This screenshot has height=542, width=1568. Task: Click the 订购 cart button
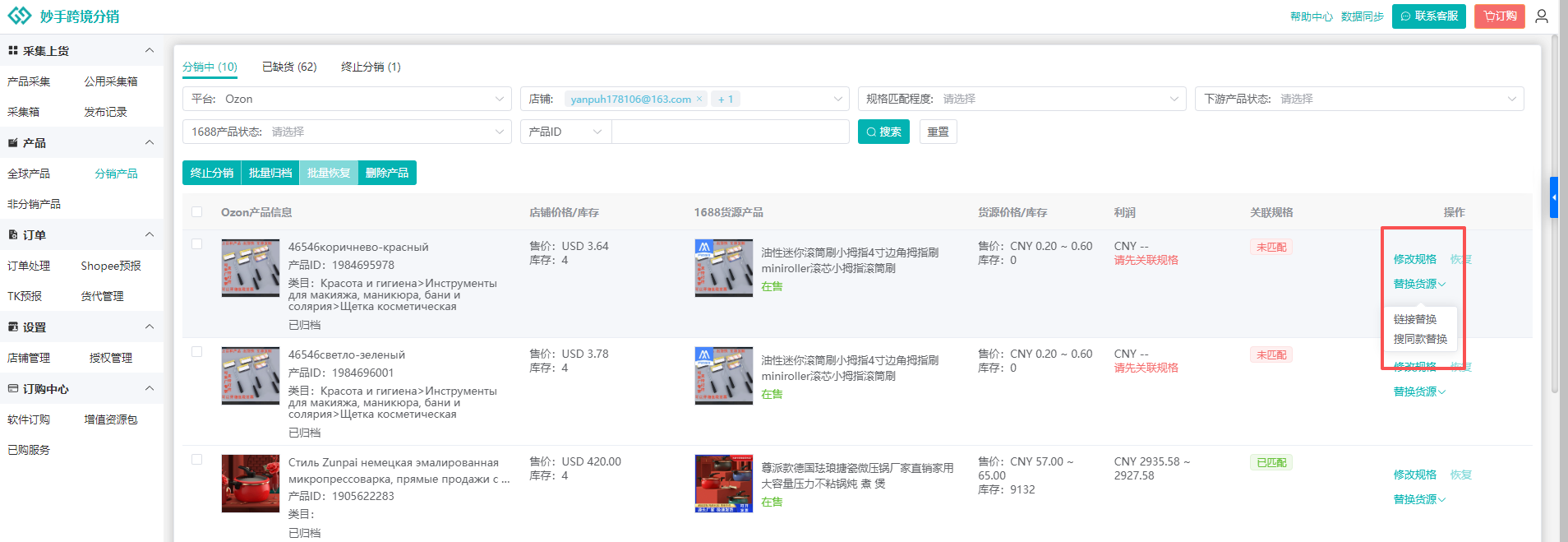coord(1500,16)
